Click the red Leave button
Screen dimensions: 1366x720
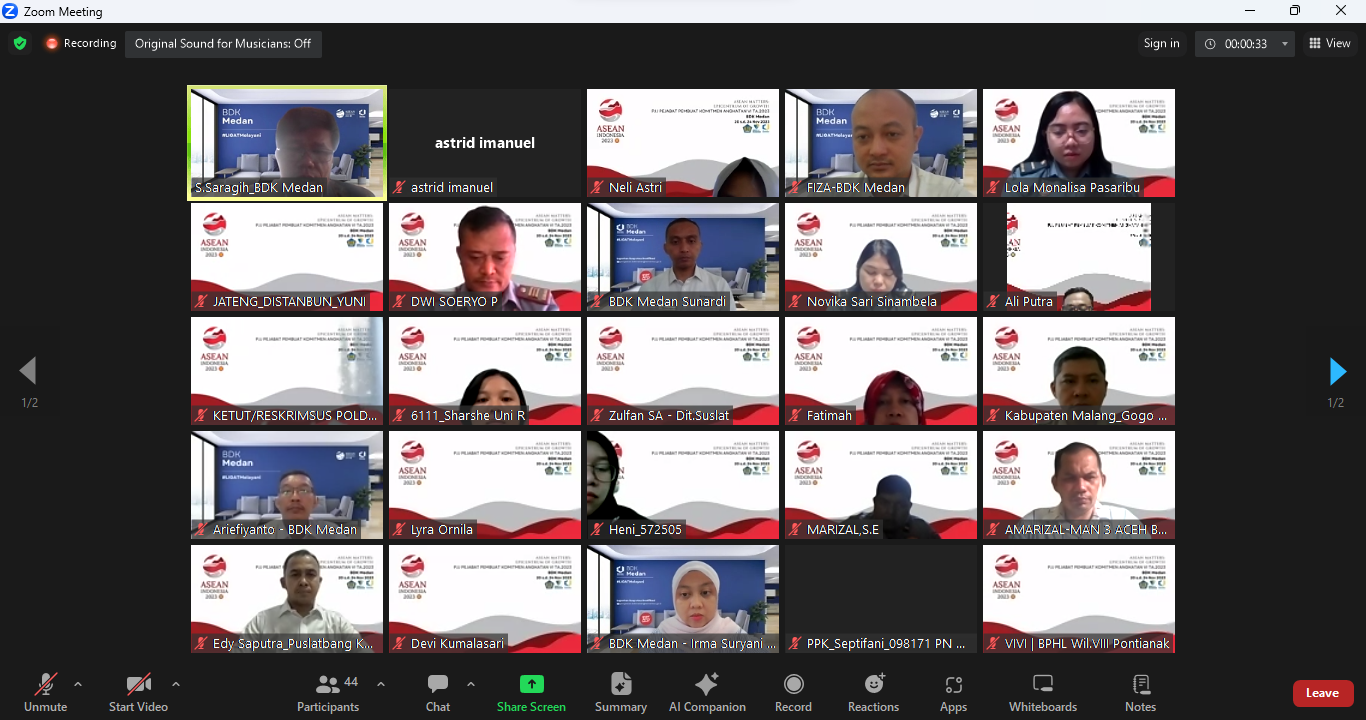1322,693
